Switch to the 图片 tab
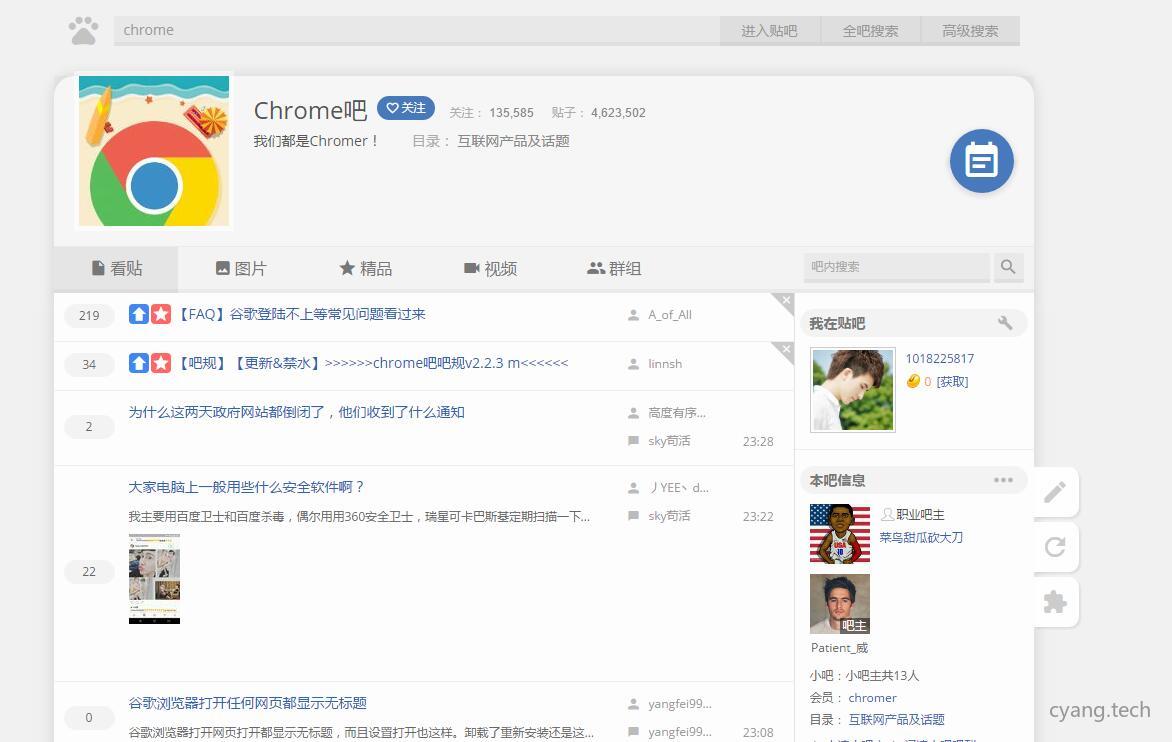This screenshot has width=1172, height=742. [241, 268]
